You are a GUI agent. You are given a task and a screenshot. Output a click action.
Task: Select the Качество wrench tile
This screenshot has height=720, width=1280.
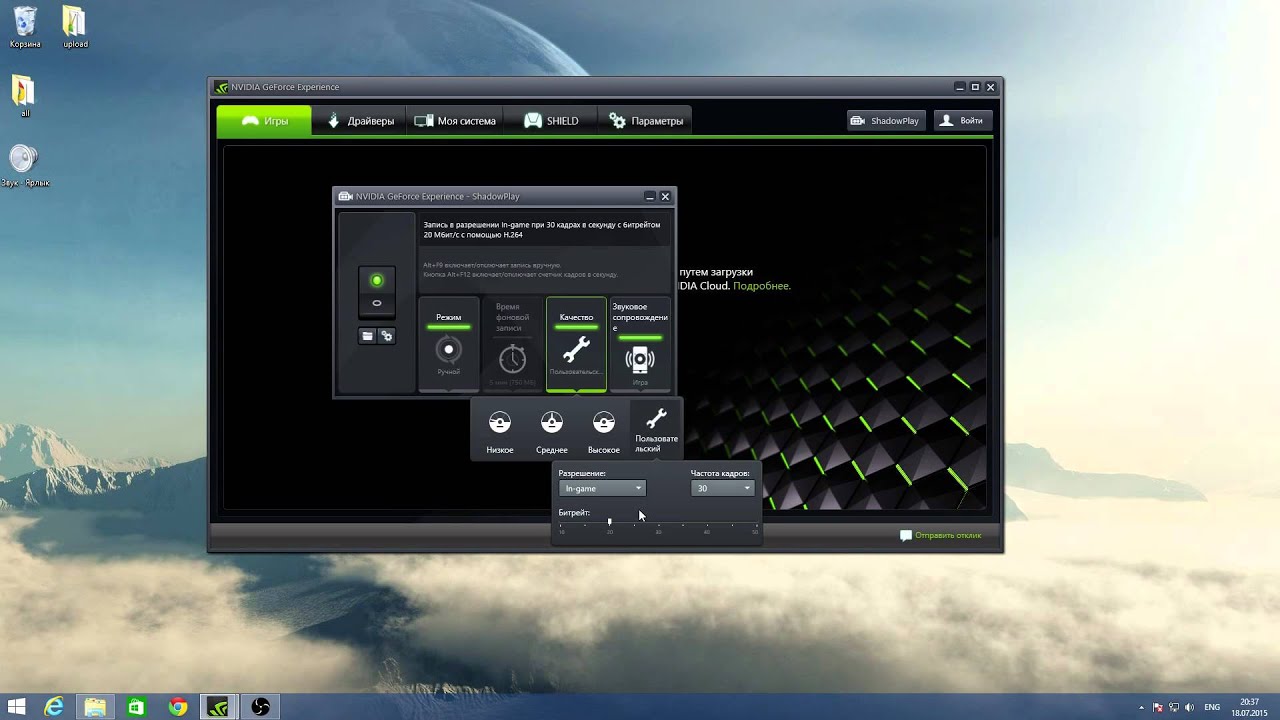point(576,344)
